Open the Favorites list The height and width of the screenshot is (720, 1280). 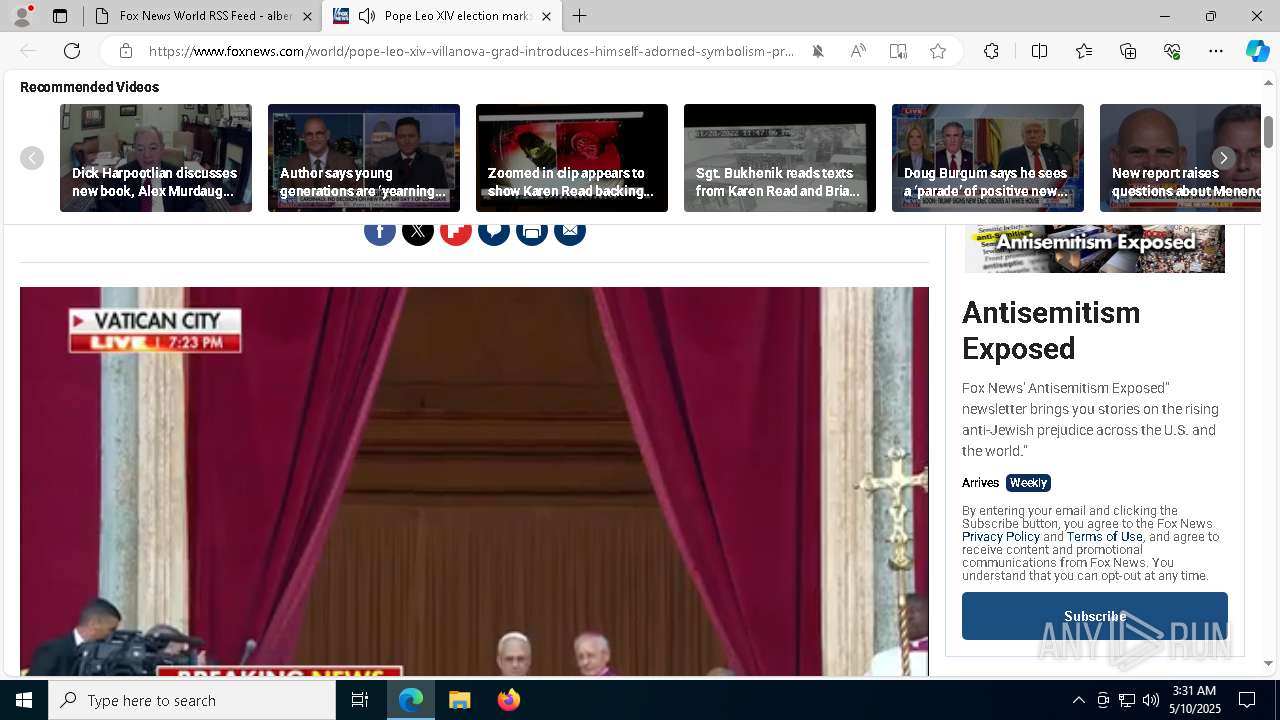[x=1084, y=51]
